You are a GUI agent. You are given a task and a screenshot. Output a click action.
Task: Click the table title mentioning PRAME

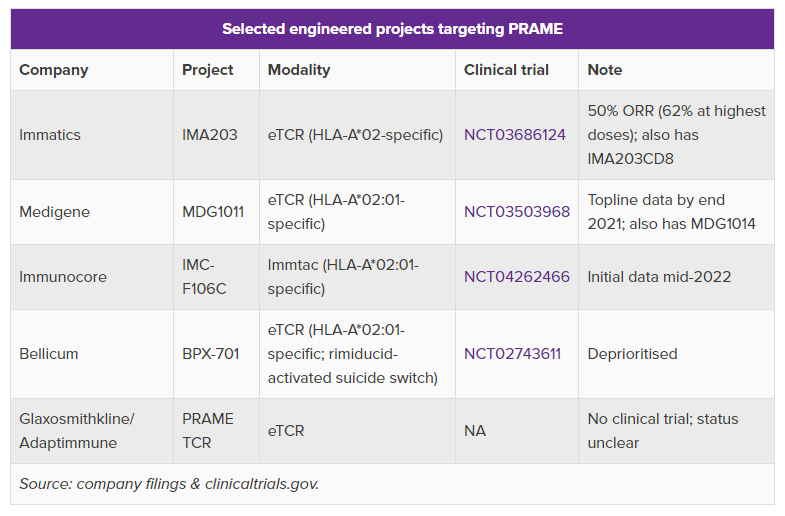[392, 29]
